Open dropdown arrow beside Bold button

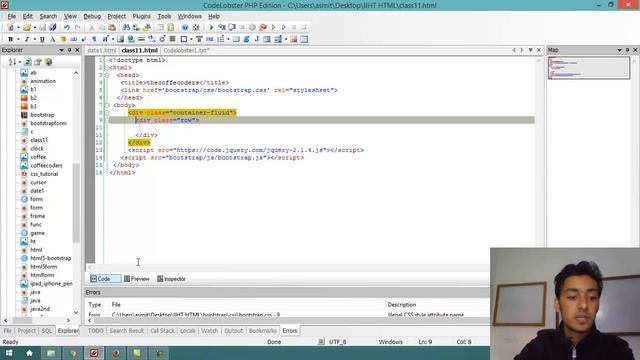pos(18,39)
